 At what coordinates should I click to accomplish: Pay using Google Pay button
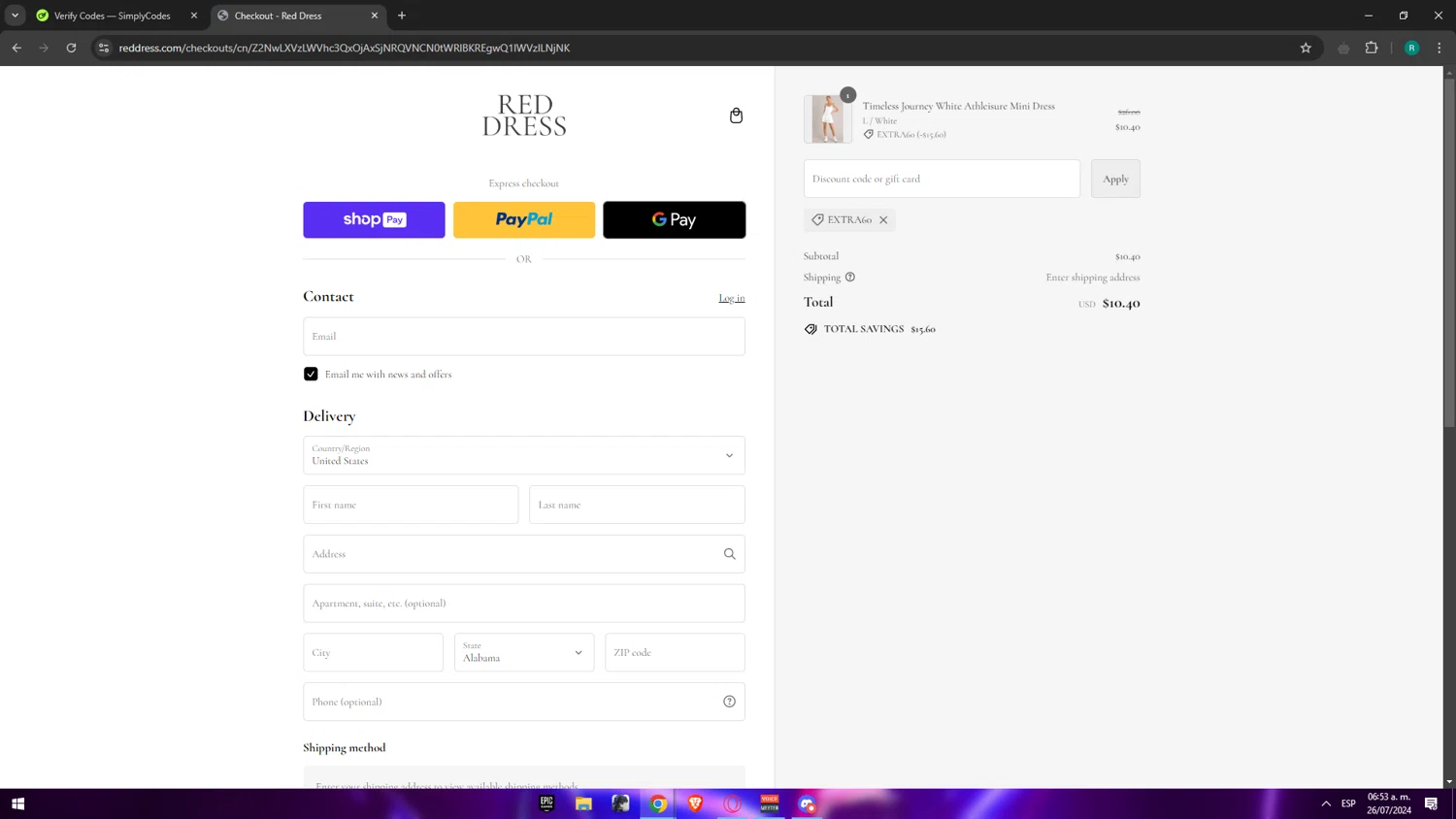pos(675,220)
